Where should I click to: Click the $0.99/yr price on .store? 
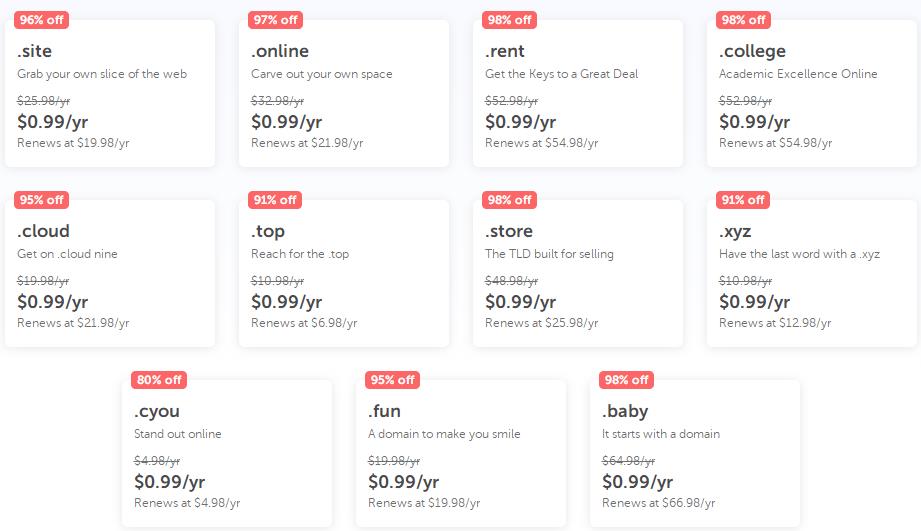coord(520,302)
